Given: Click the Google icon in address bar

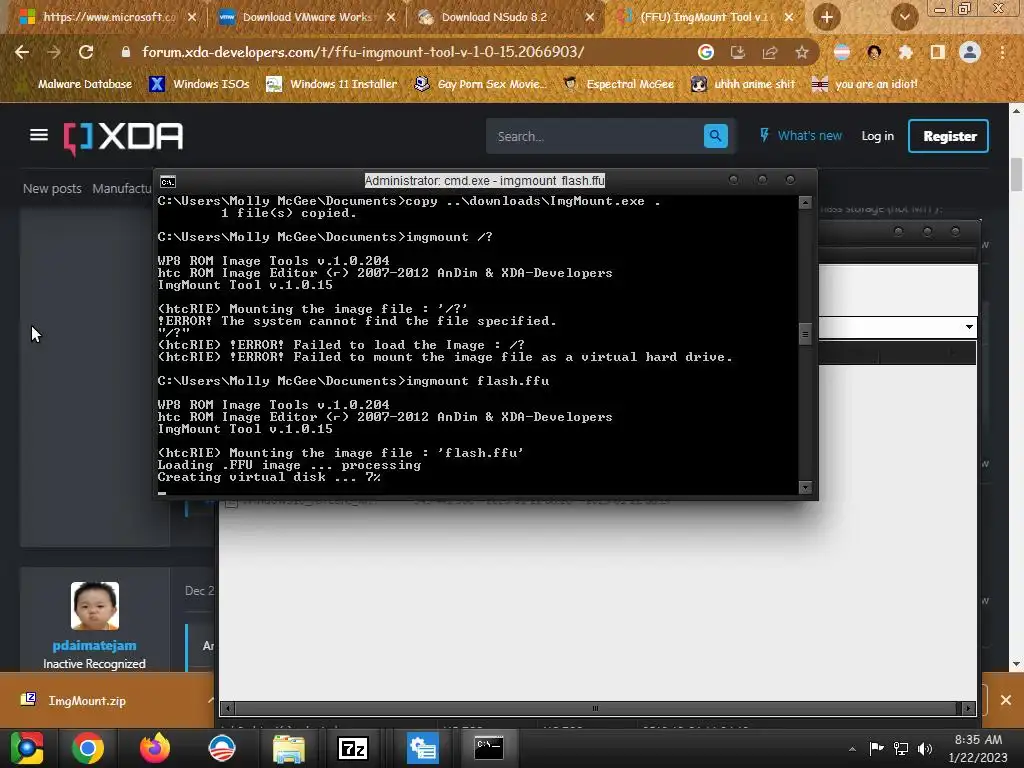Looking at the screenshot, I should (x=705, y=52).
